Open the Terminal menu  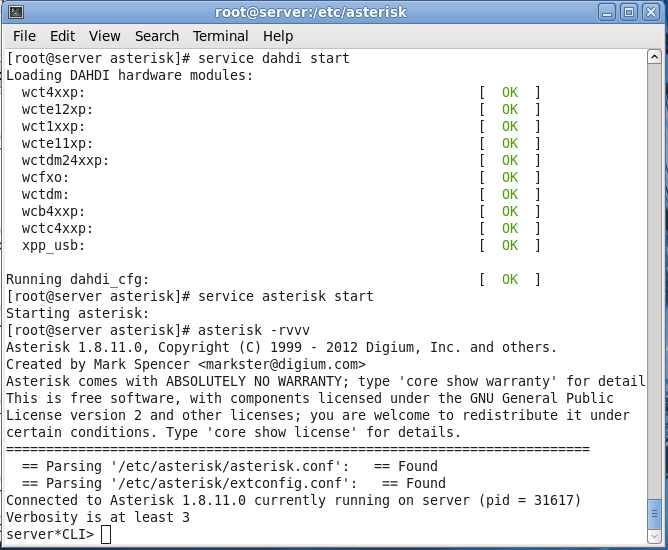coord(220,36)
